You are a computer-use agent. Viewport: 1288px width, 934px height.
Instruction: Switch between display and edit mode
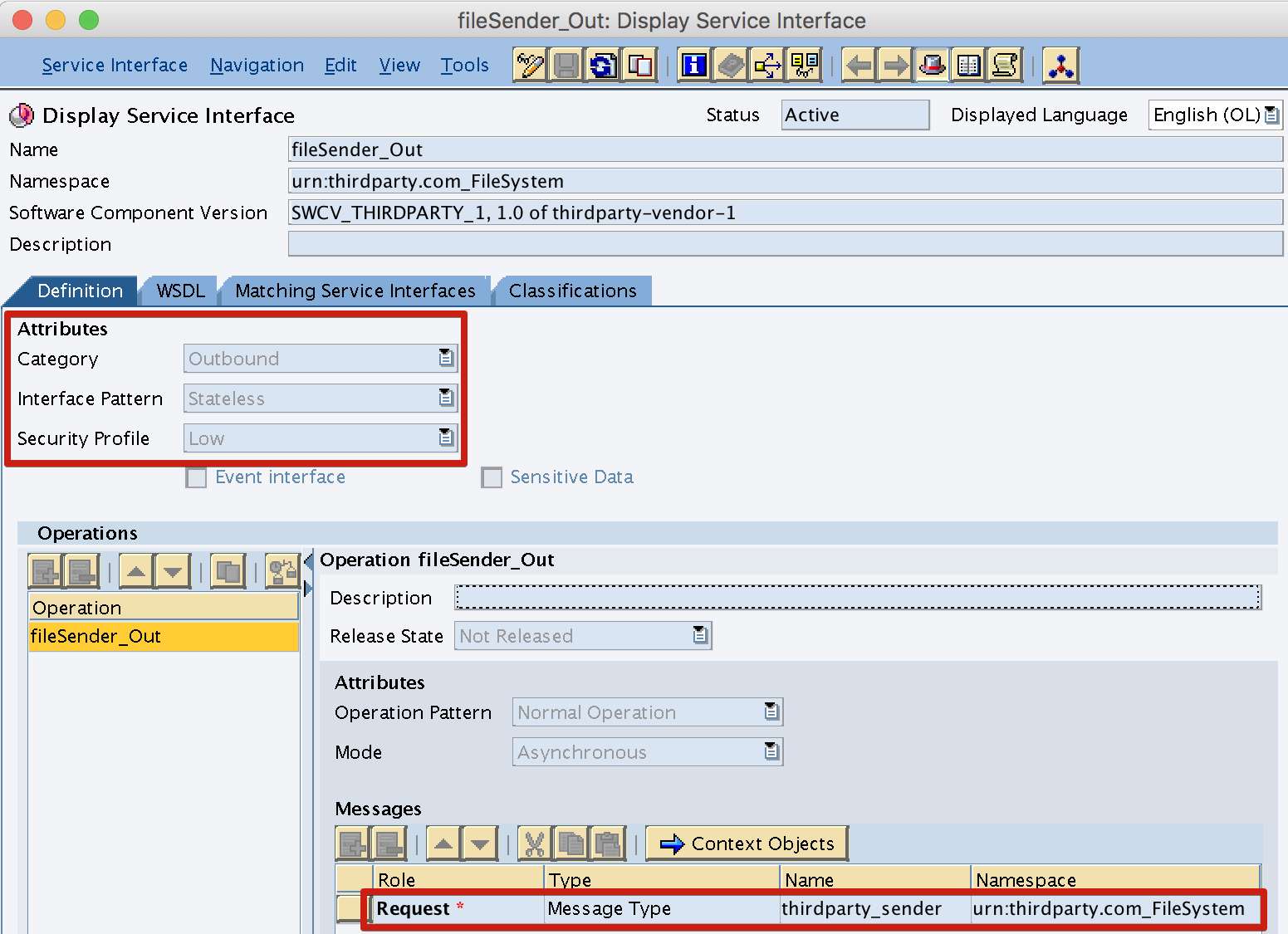(530, 64)
